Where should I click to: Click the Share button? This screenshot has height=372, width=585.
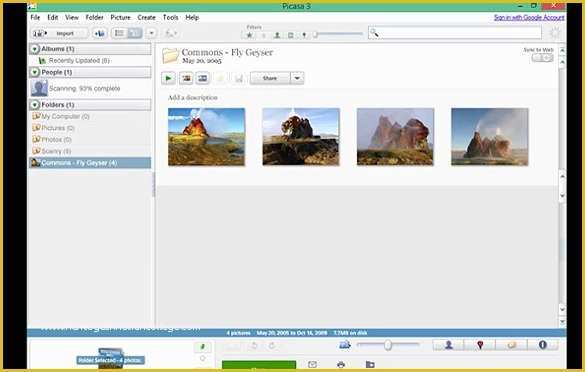(x=270, y=78)
